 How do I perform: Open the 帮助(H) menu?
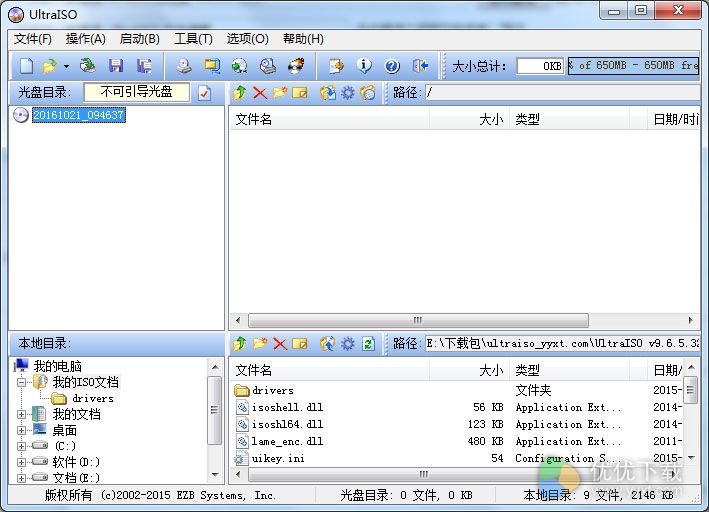tap(303, 39)
